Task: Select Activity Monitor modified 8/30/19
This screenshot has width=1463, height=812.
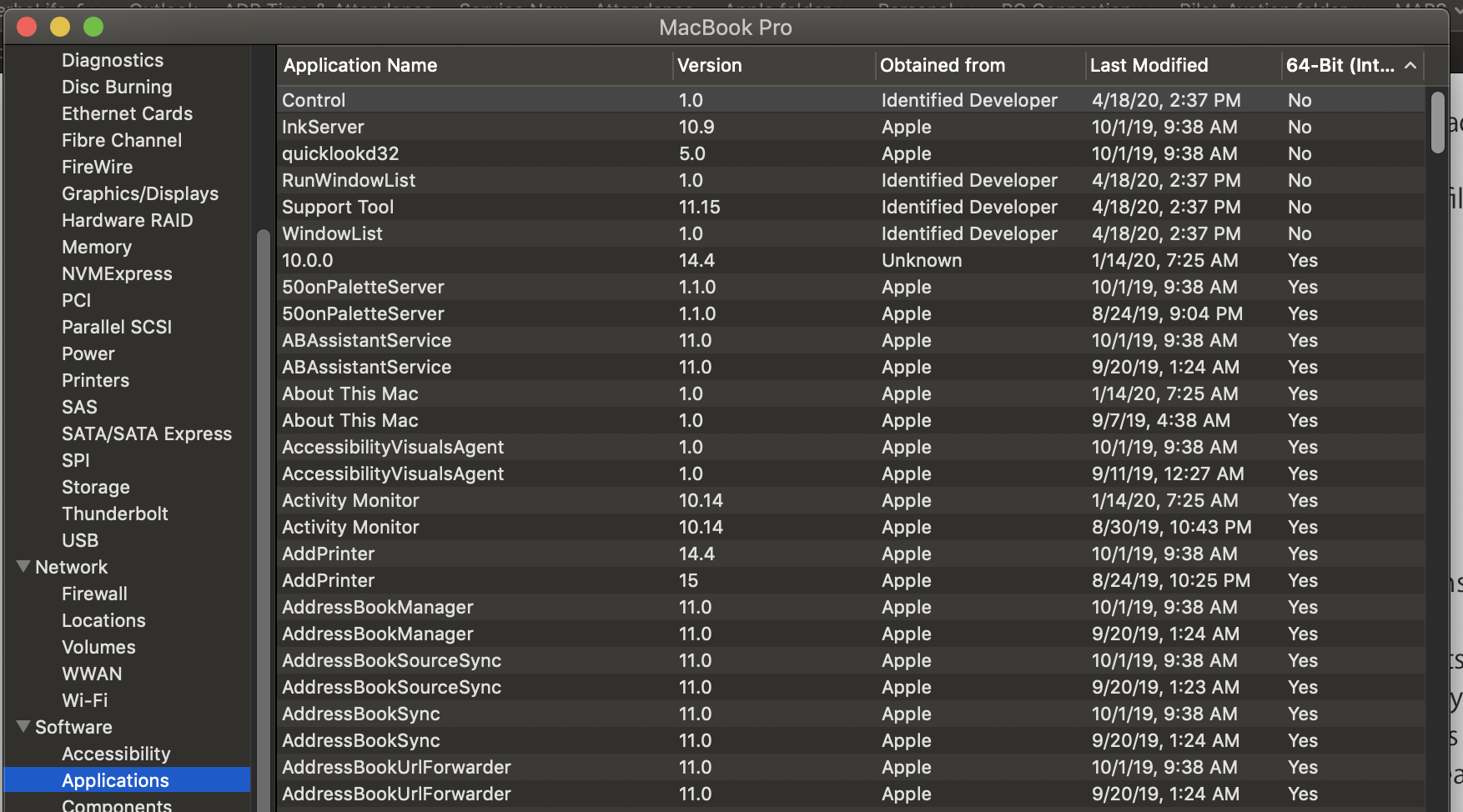Action: tap(851, 527)
